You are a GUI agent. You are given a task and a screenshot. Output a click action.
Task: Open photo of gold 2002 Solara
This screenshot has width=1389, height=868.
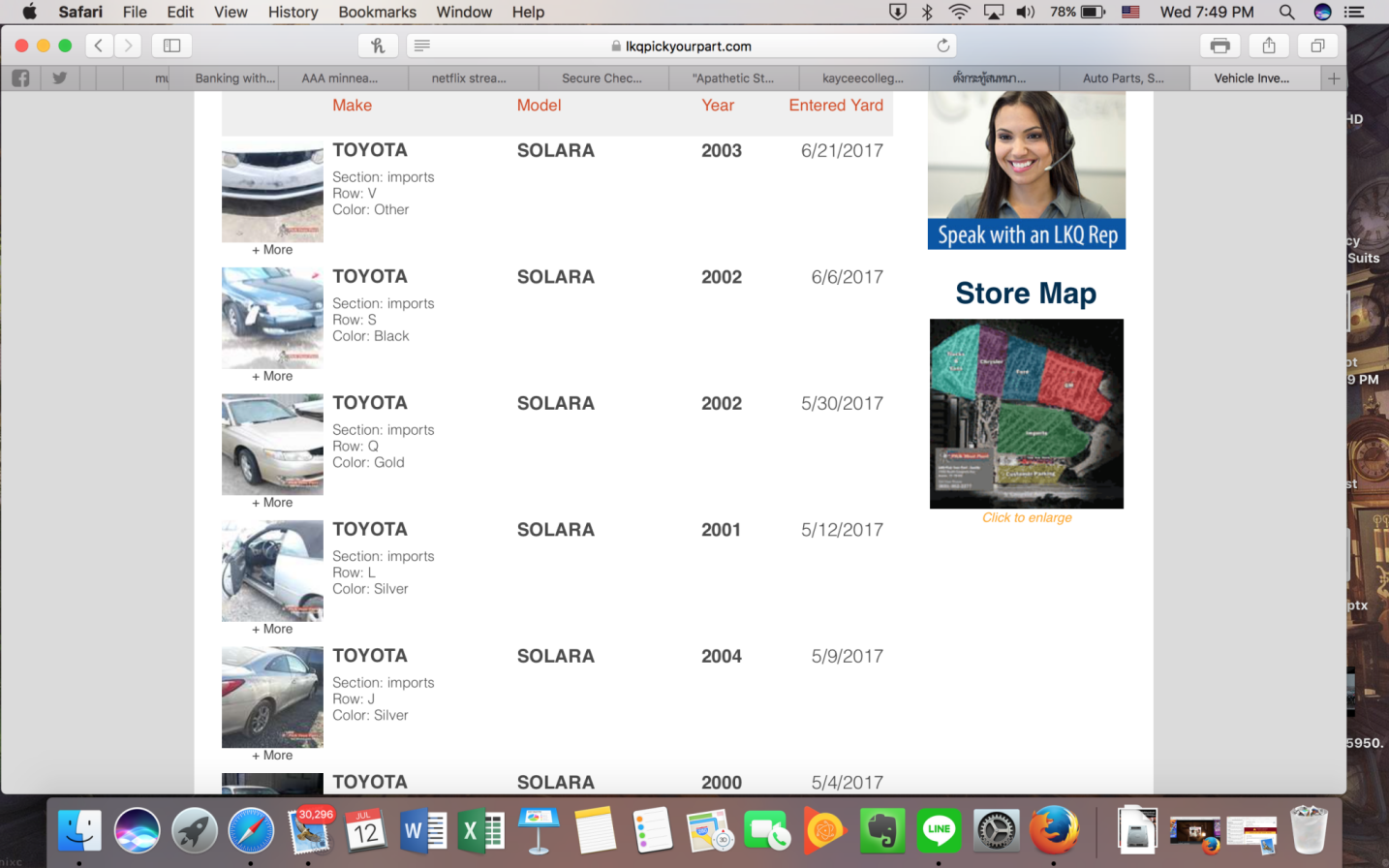coord(272,445)
